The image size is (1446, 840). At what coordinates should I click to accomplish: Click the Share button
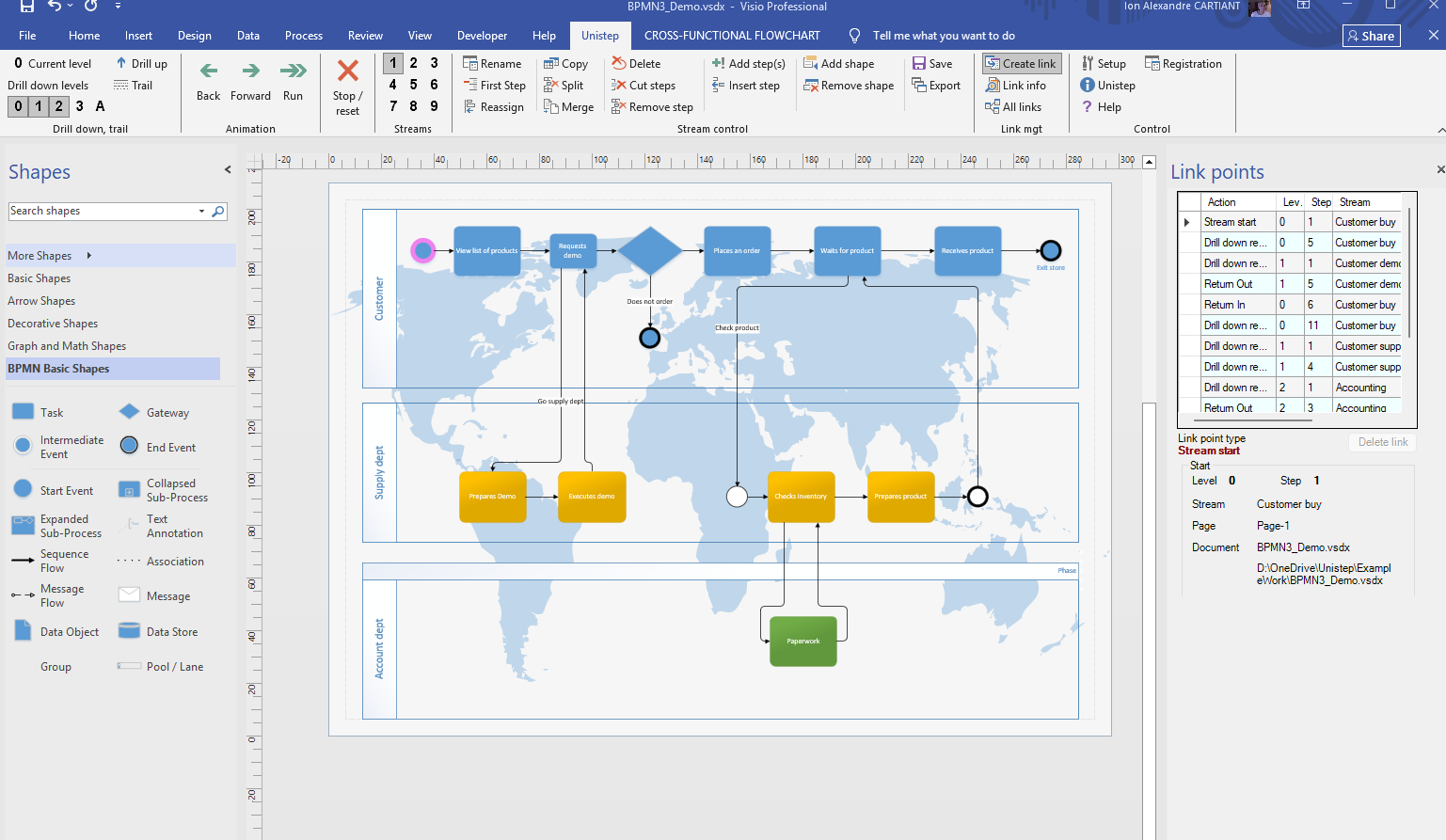coord(1371,36)
